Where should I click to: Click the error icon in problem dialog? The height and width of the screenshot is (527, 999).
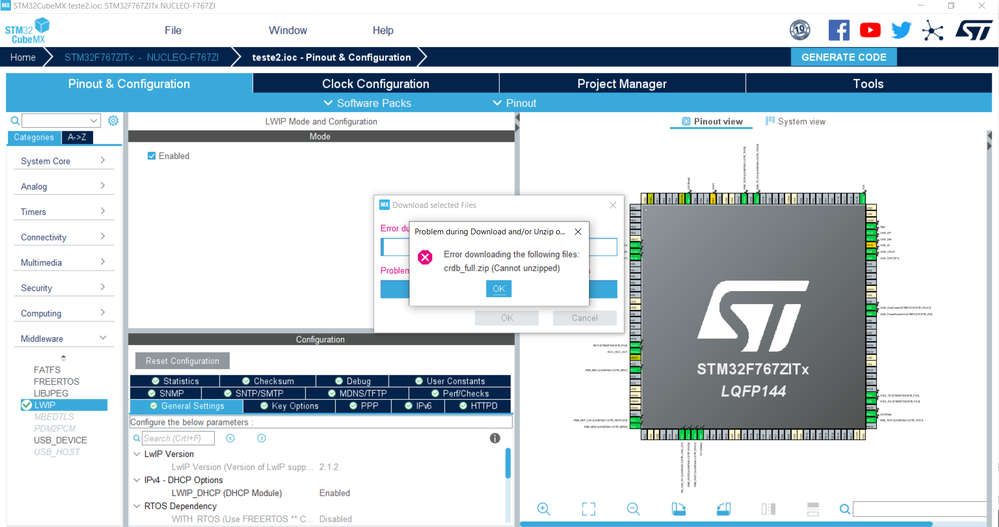[x=425, y=257]
